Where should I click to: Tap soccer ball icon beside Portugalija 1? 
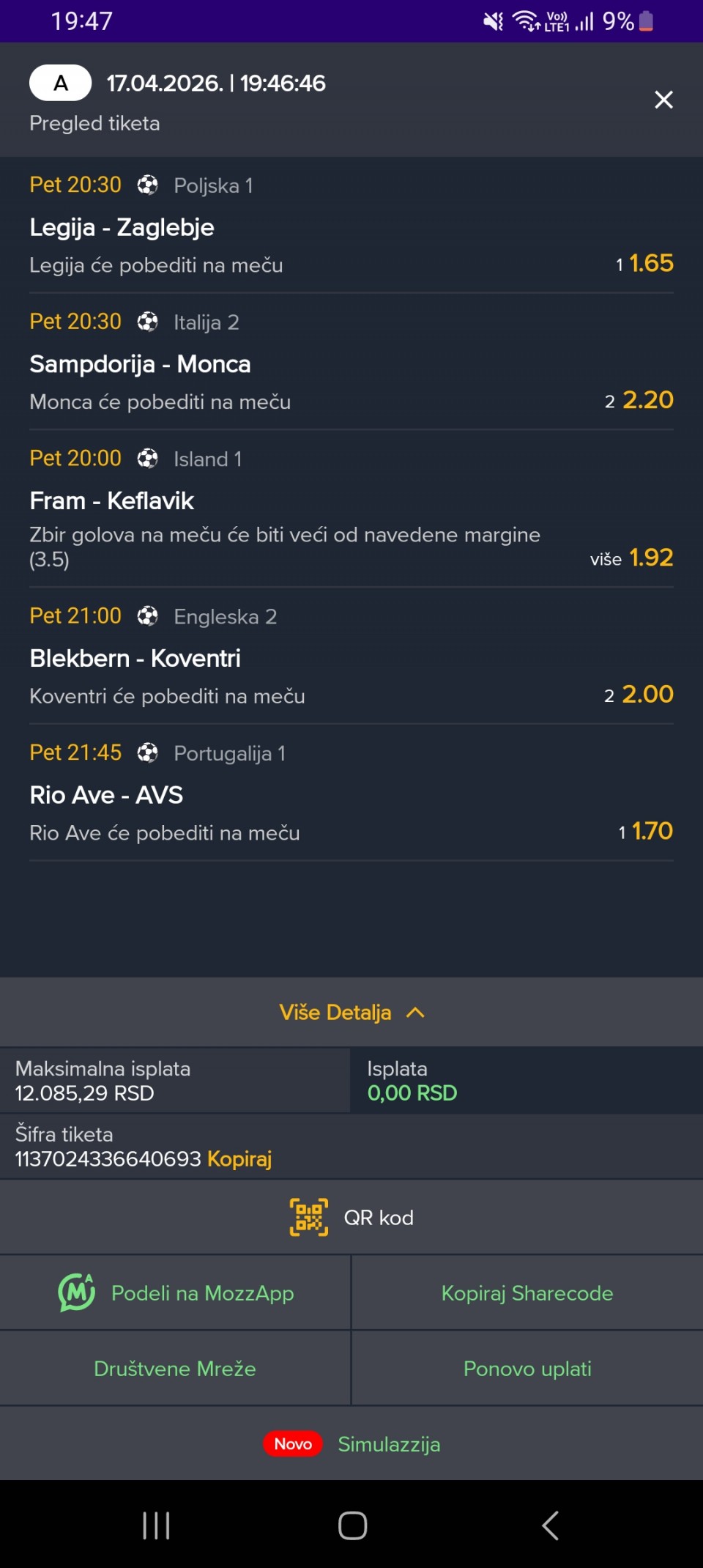click(148, 752)
